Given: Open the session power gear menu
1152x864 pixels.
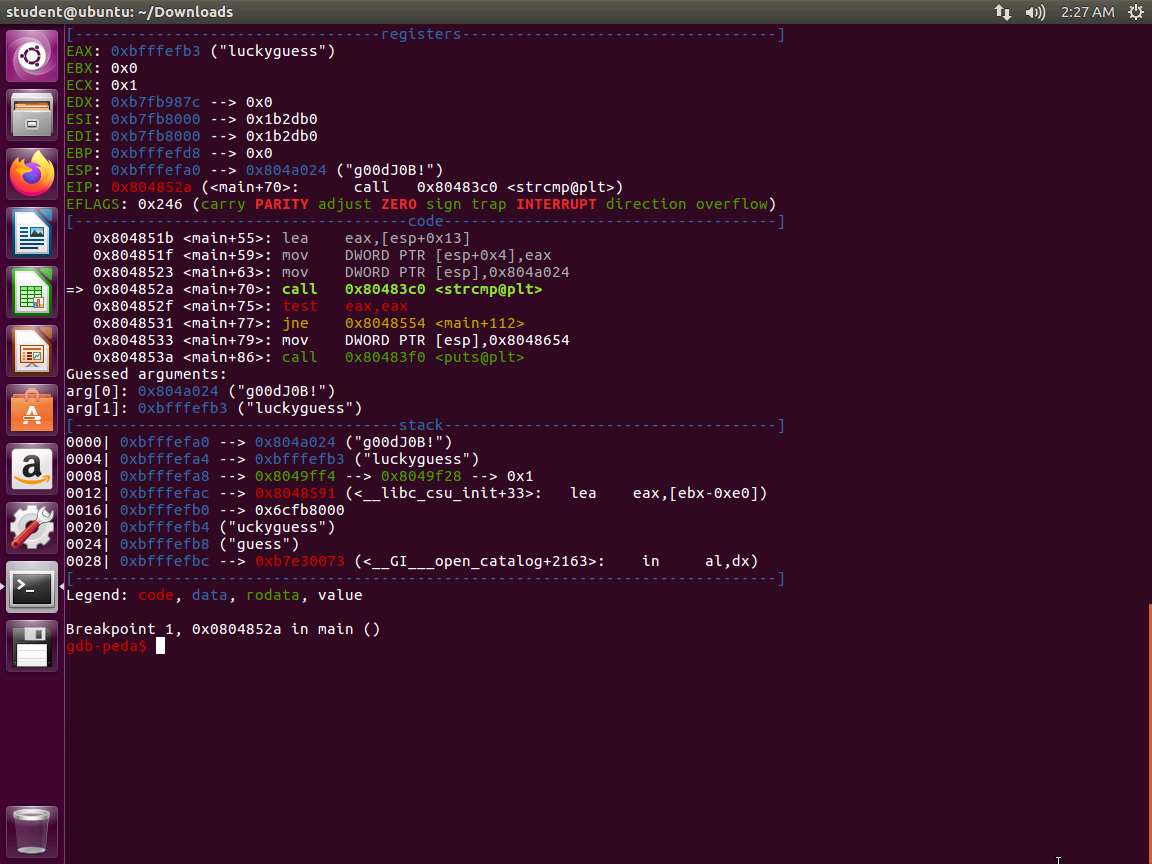Looking at the screenshot, I should click(x=1135, y=12).
